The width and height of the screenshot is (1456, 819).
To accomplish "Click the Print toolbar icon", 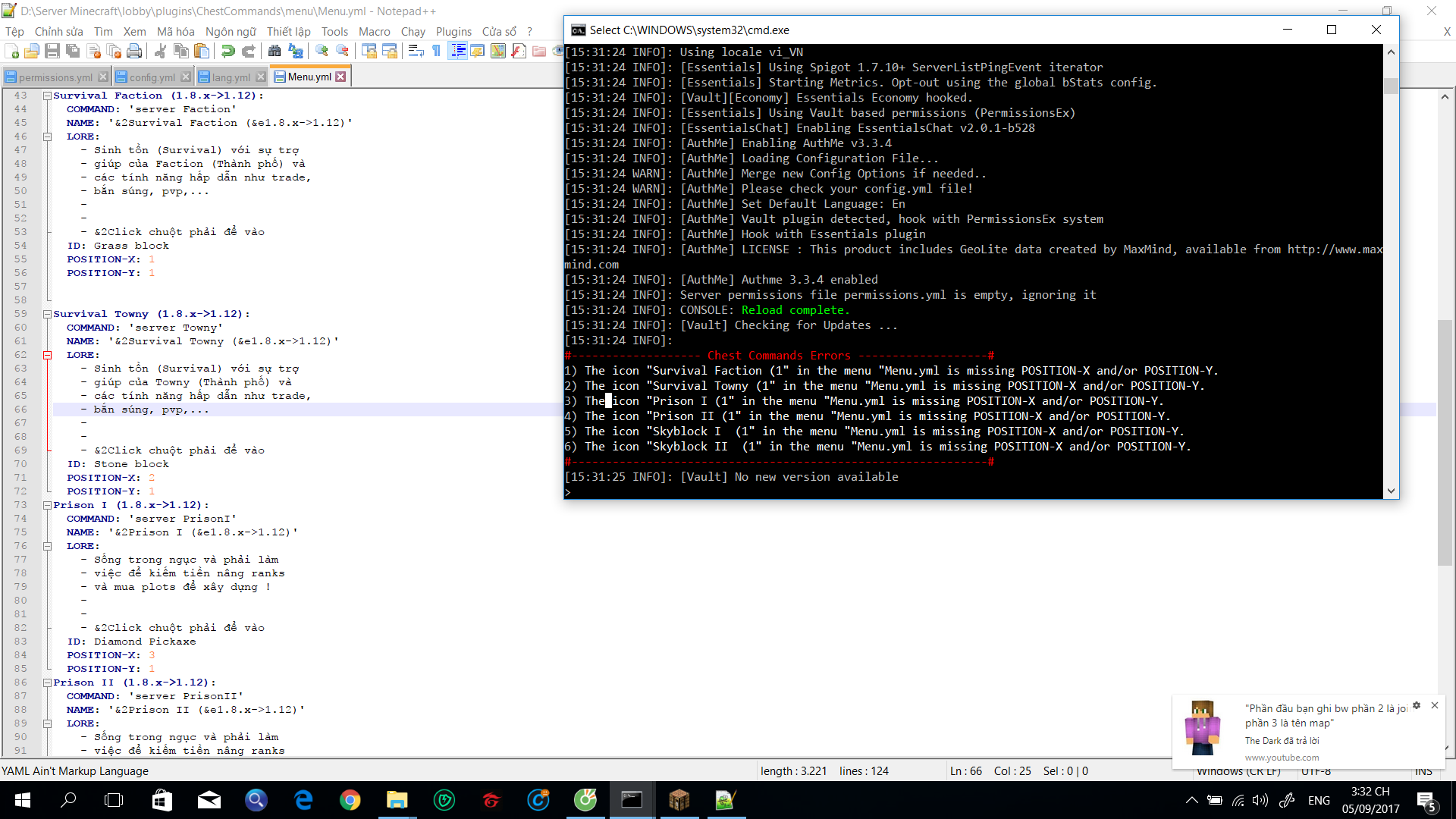I will coord(134,51).
